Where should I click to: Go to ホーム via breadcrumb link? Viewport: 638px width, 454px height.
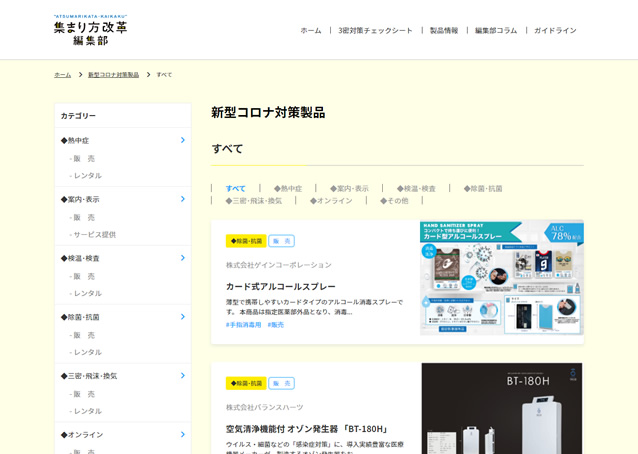click(x=63, y=75)
